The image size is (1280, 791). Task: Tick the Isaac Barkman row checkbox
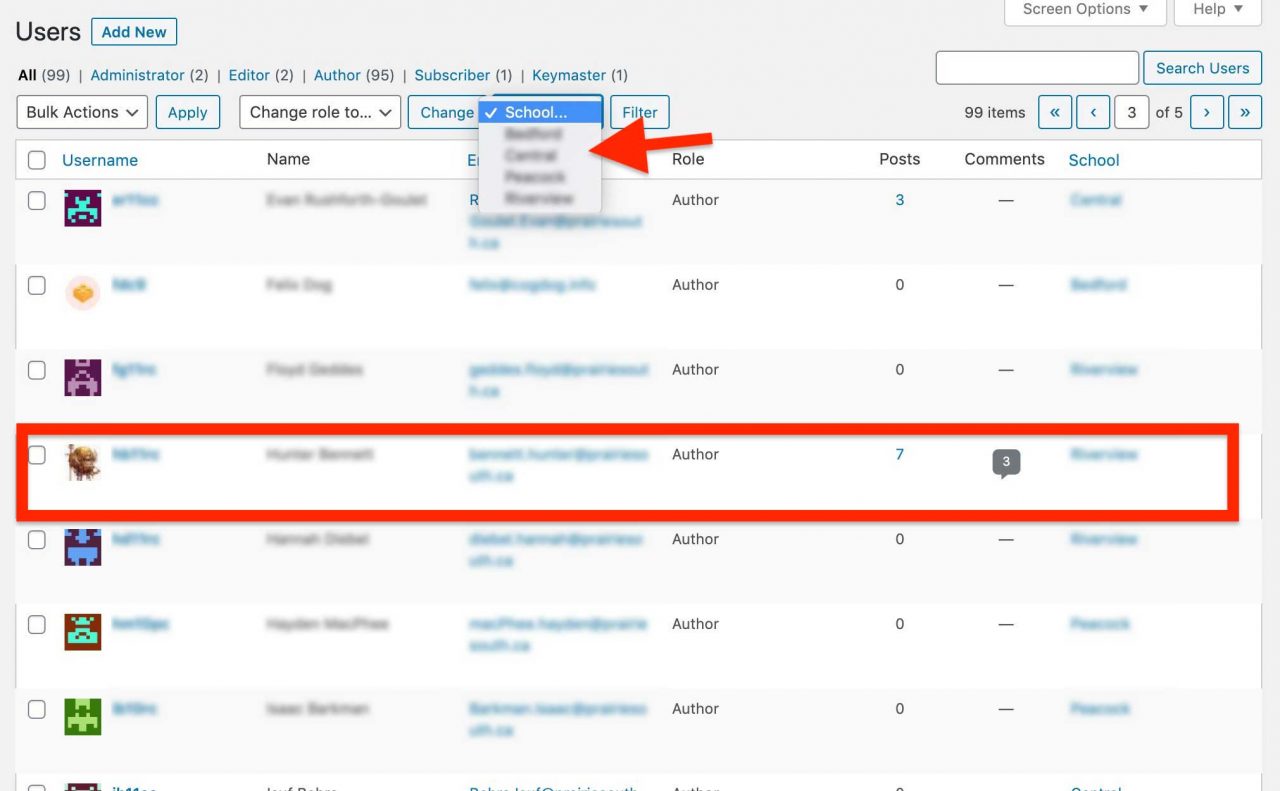pos(37,709)
